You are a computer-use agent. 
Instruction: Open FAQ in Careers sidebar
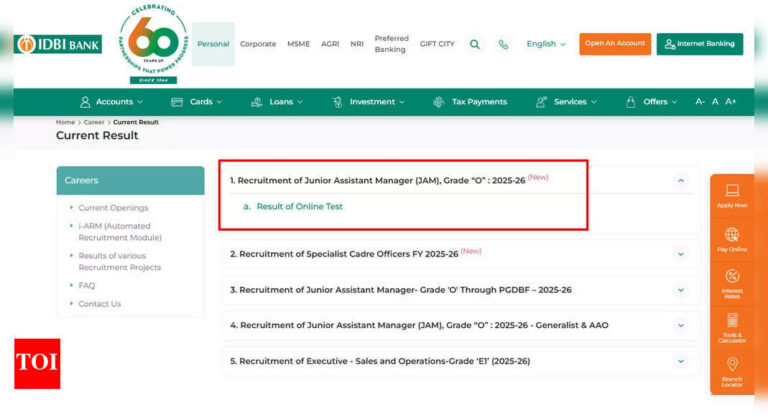(x=87, y=286)
